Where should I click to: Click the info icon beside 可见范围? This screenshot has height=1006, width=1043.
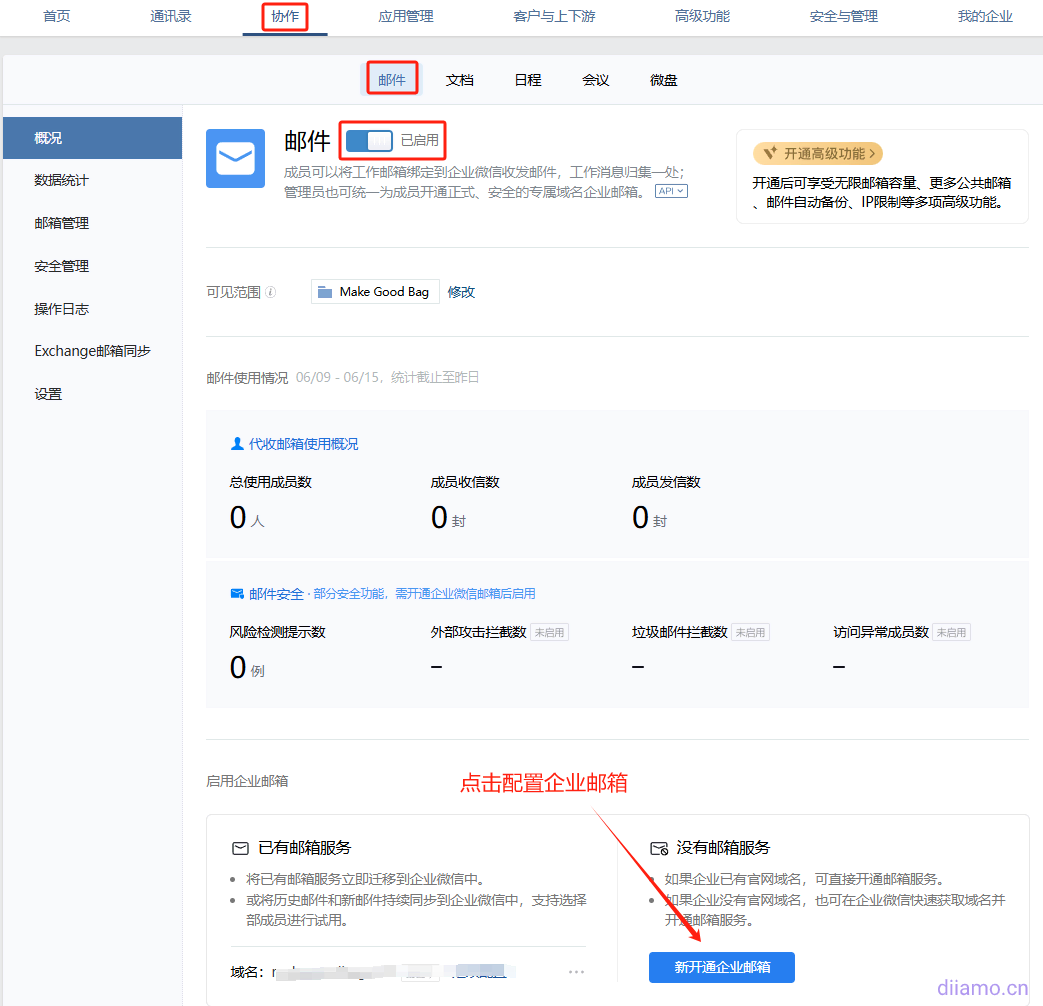[271, 292]
